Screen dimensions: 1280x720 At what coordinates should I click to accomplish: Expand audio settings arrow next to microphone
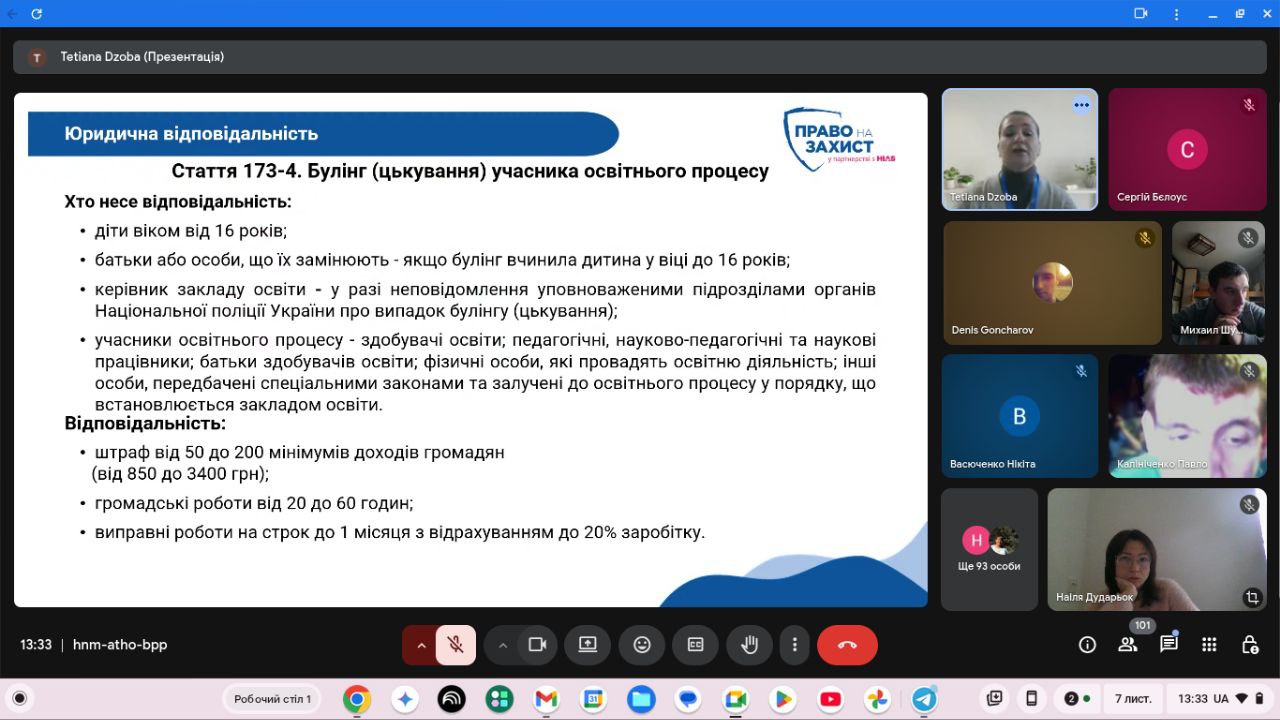click(x=421, y=645)
